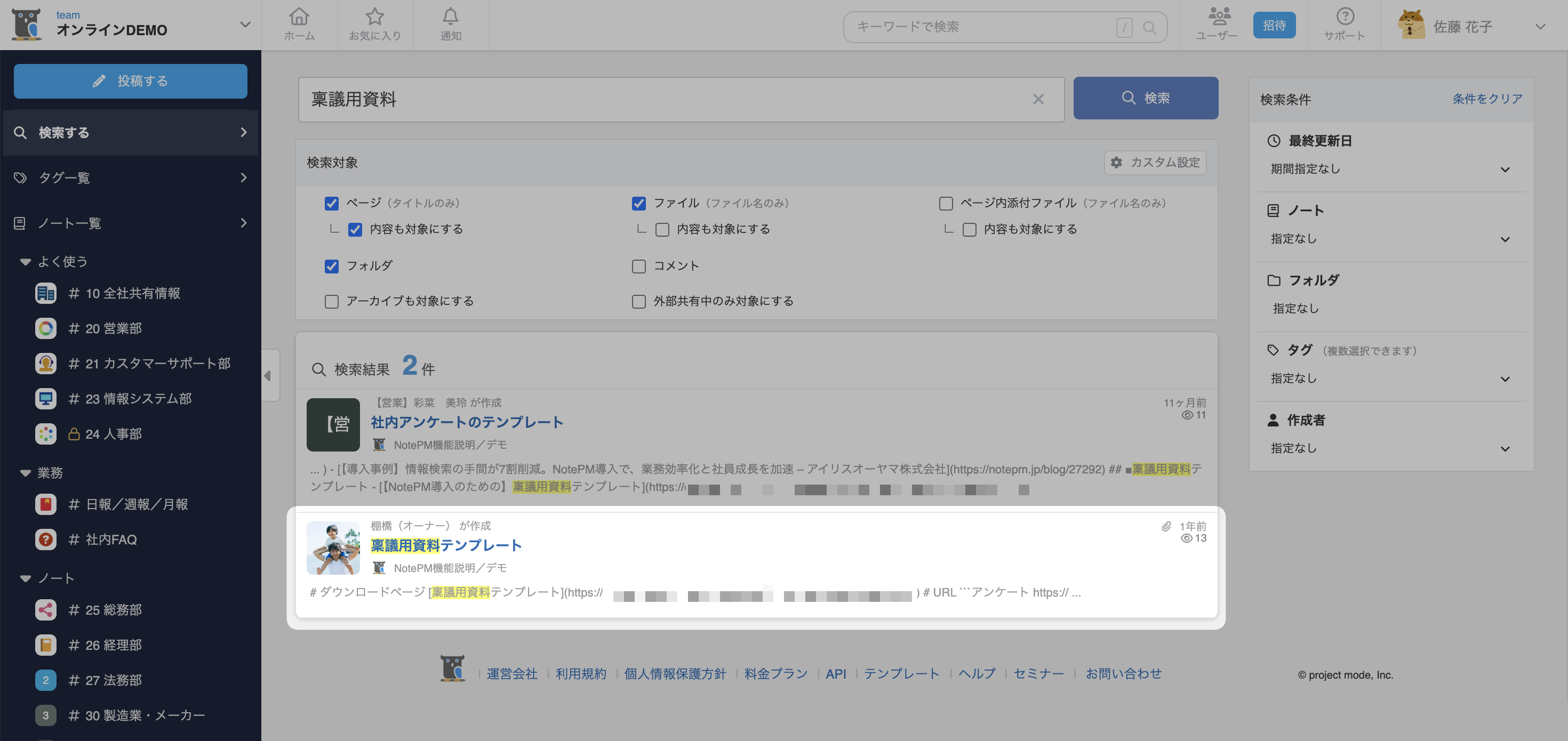Open 25 総務部 share note icon
This screenshot has height=741, width=1568.
(x=46, y=609)
